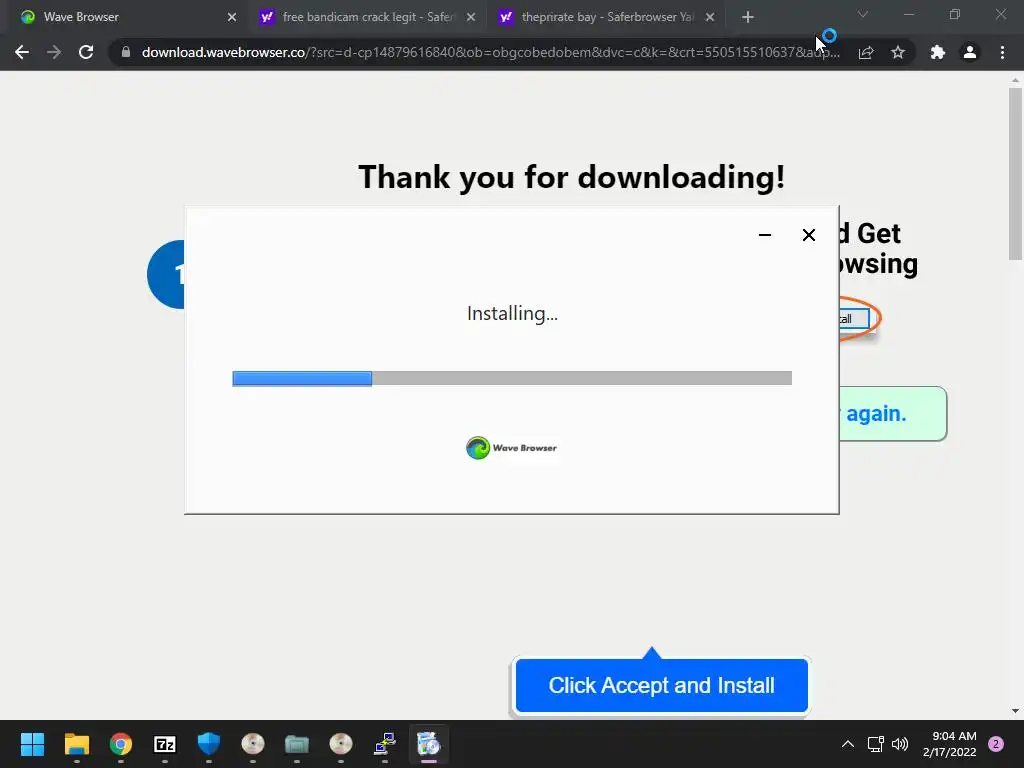Image resolution: width=1024 pixels, height=768 pixels.
Task: Open the second disc icon on taskbar
Action: (x=341, y=744)
